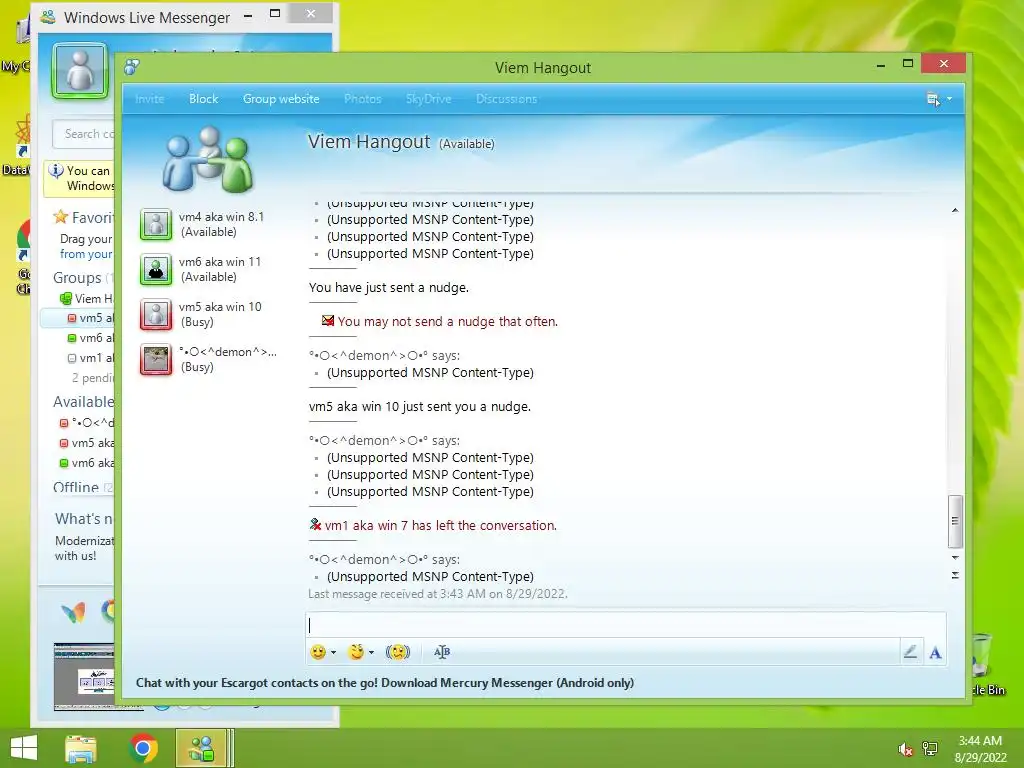The width and height of the screenshot is (1024, 768).
Task: Click the Favorites star icon in Messenger
Action: click(61, 217)
